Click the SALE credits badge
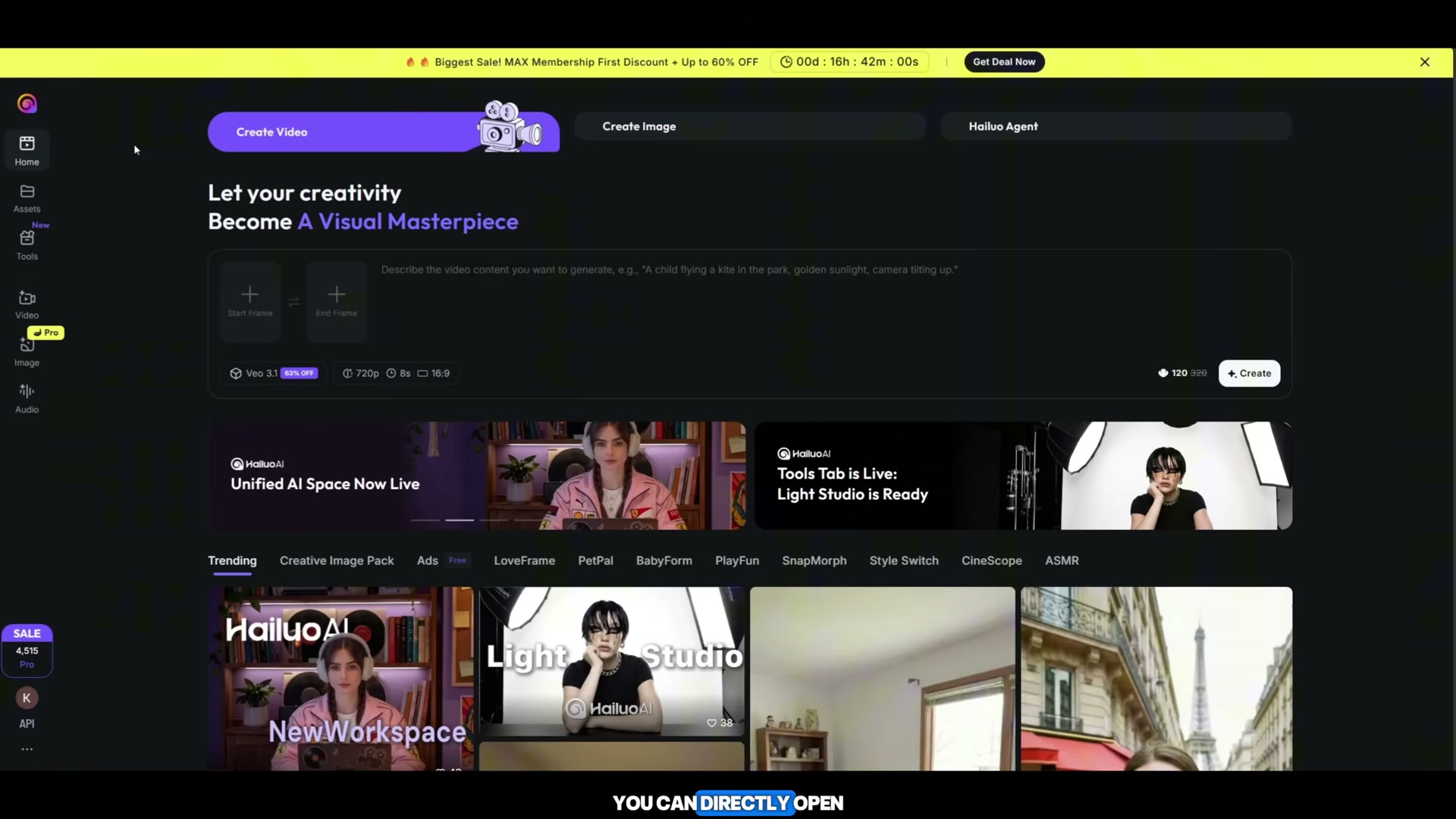Screen dimensions: 1456x819 27,650
